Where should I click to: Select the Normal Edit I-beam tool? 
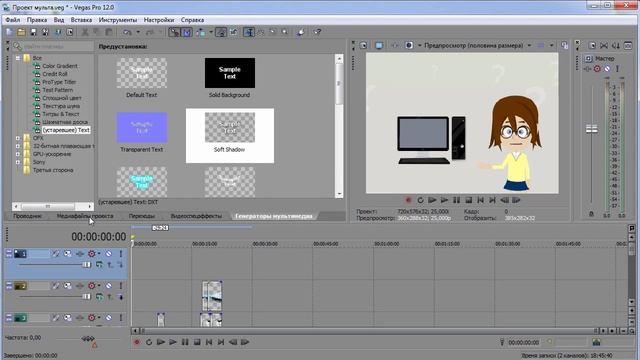(249, 32)
